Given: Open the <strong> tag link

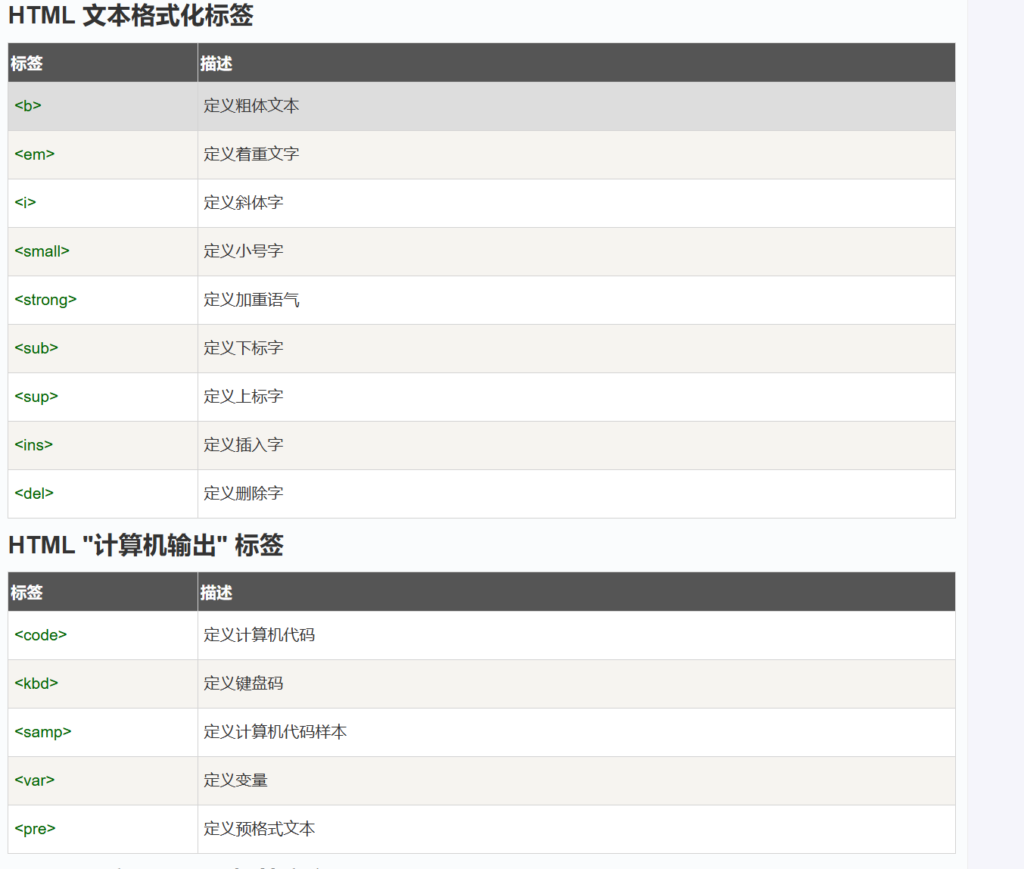Looking at the screenshot, I should tap(45, 300).
